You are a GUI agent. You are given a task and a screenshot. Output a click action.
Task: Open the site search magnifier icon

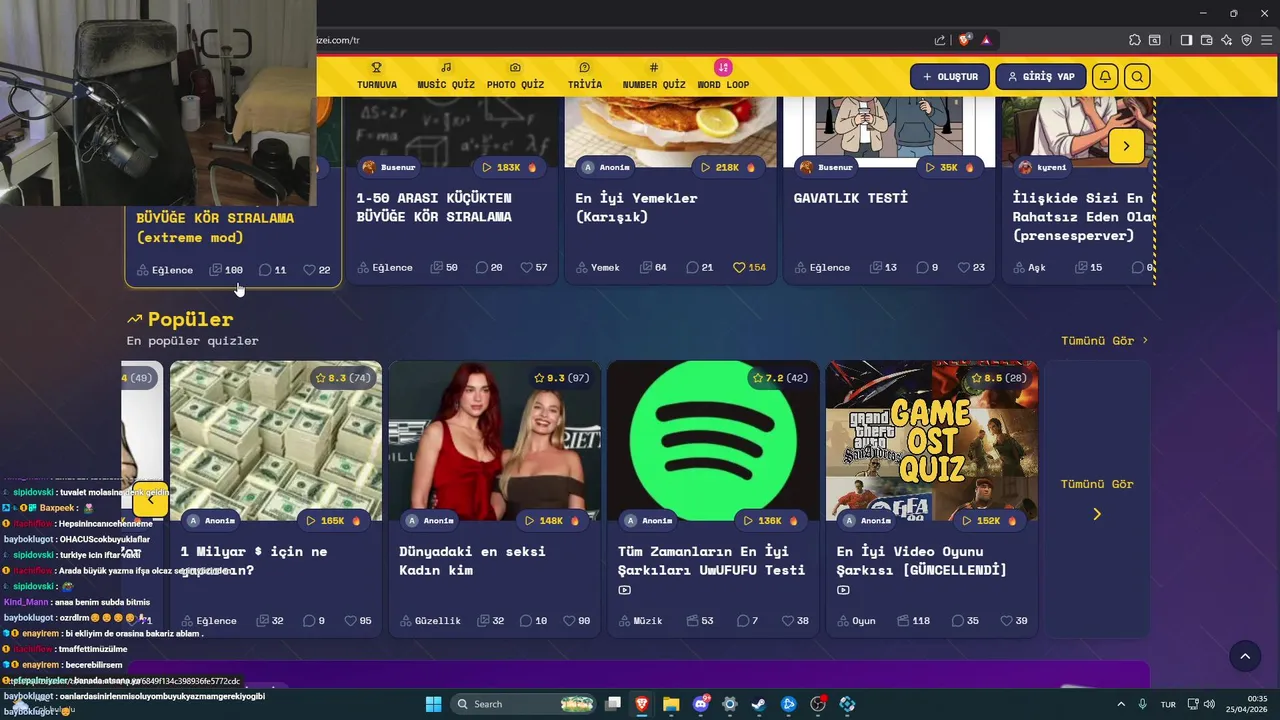(x=1137, y=77)
